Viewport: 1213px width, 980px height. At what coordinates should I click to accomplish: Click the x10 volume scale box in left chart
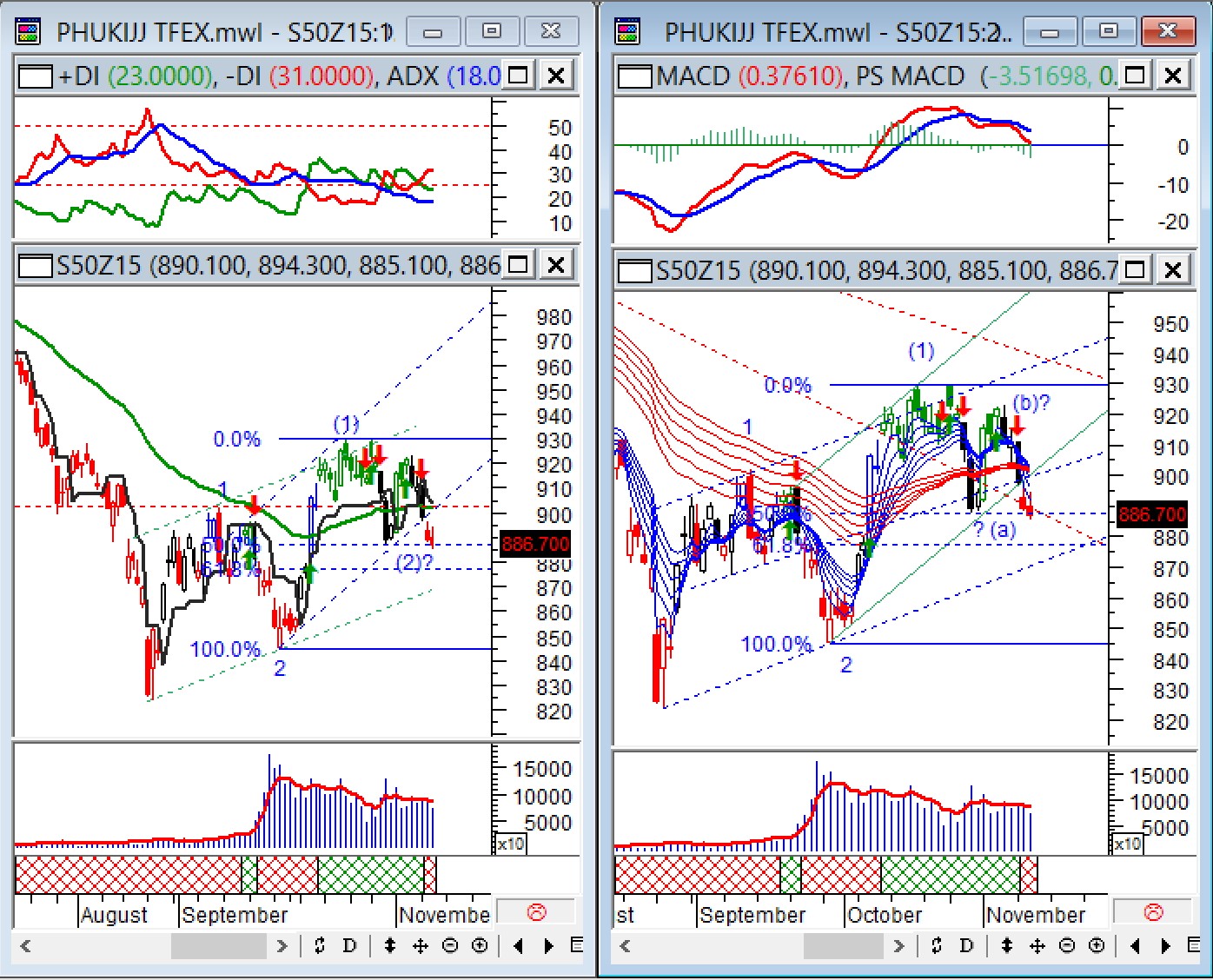coord(510,843)
